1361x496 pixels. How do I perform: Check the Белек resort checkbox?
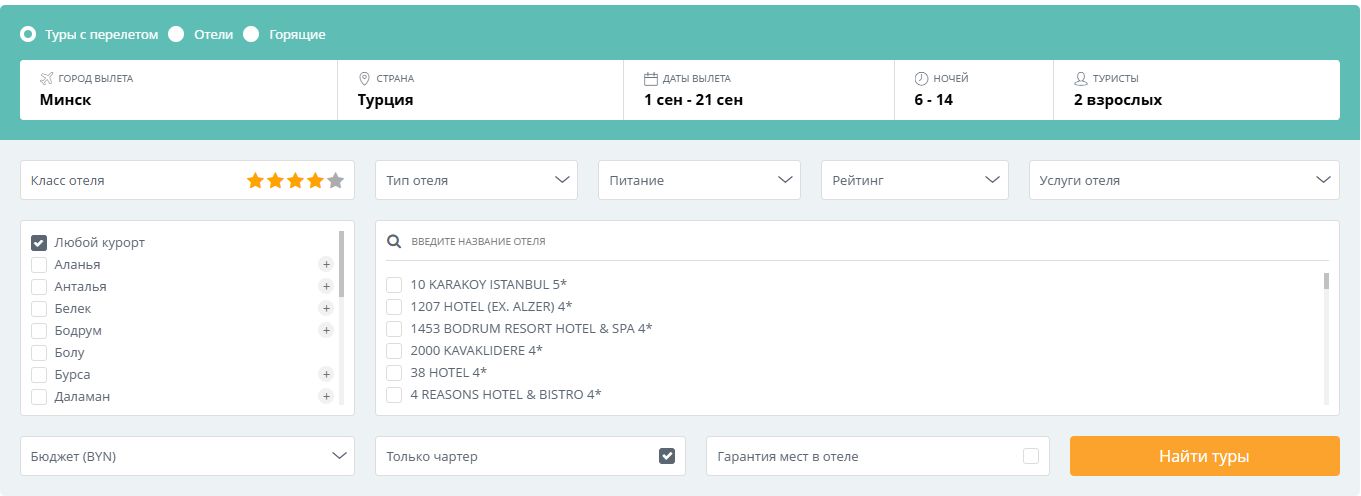click(x=39, y=309)
